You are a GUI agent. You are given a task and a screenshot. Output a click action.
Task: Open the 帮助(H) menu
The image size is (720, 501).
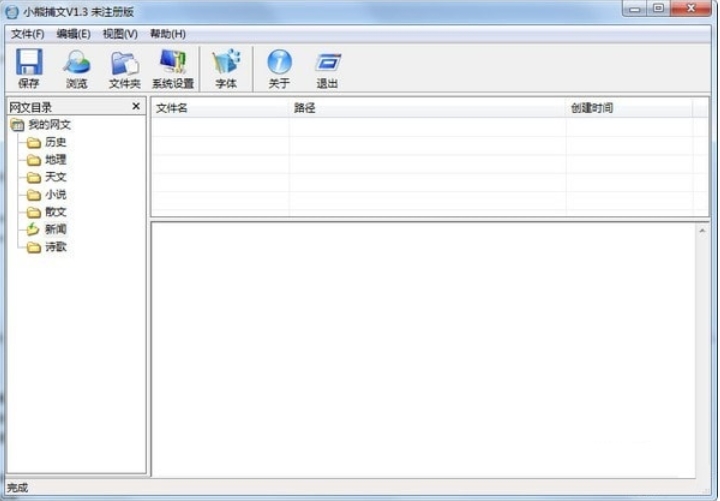[168, 34]
